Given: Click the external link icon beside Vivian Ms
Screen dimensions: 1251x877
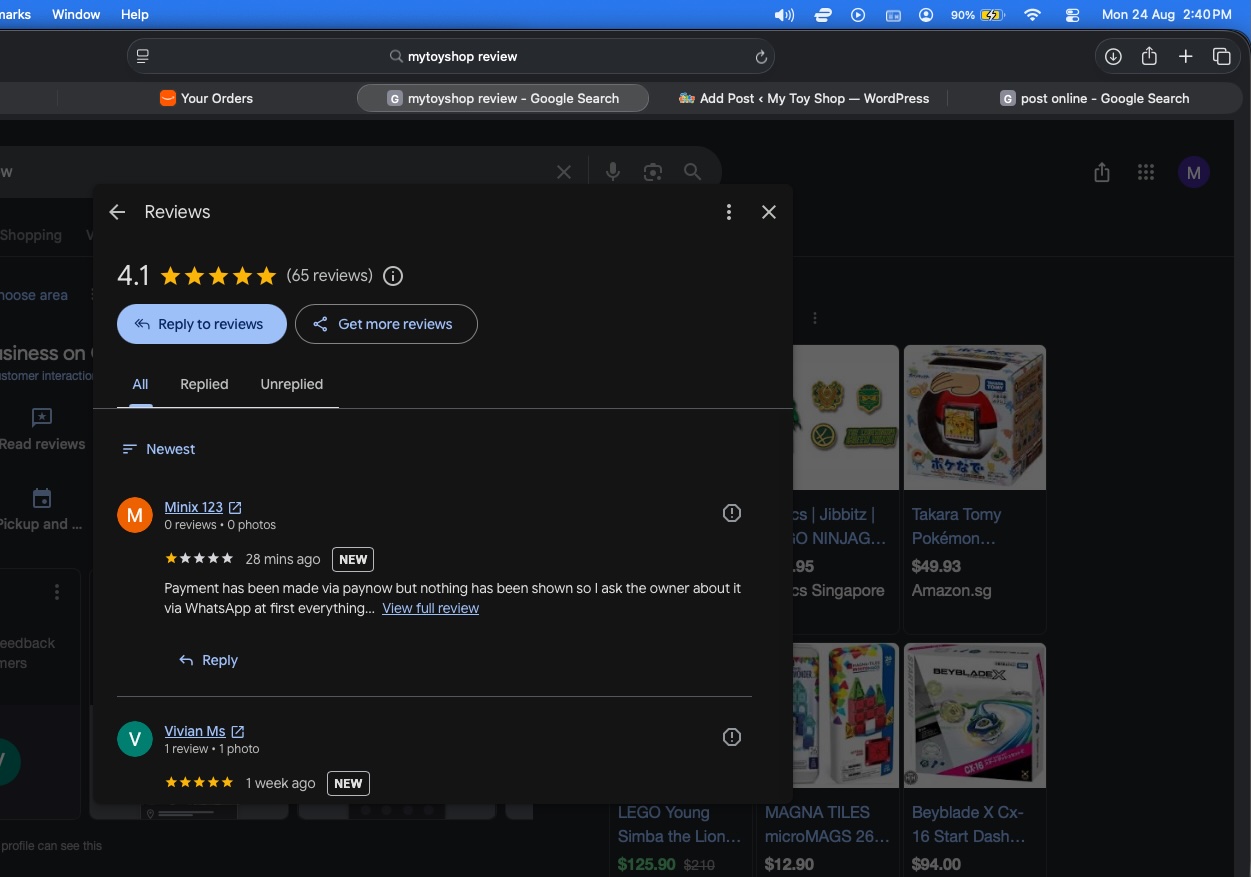Looking at the screenshot, I should [x=238, y=732].
